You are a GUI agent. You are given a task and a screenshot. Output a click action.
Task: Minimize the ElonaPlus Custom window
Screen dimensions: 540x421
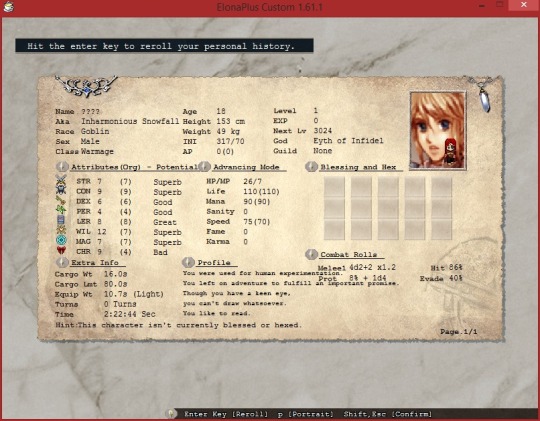(x=482, y=5)
